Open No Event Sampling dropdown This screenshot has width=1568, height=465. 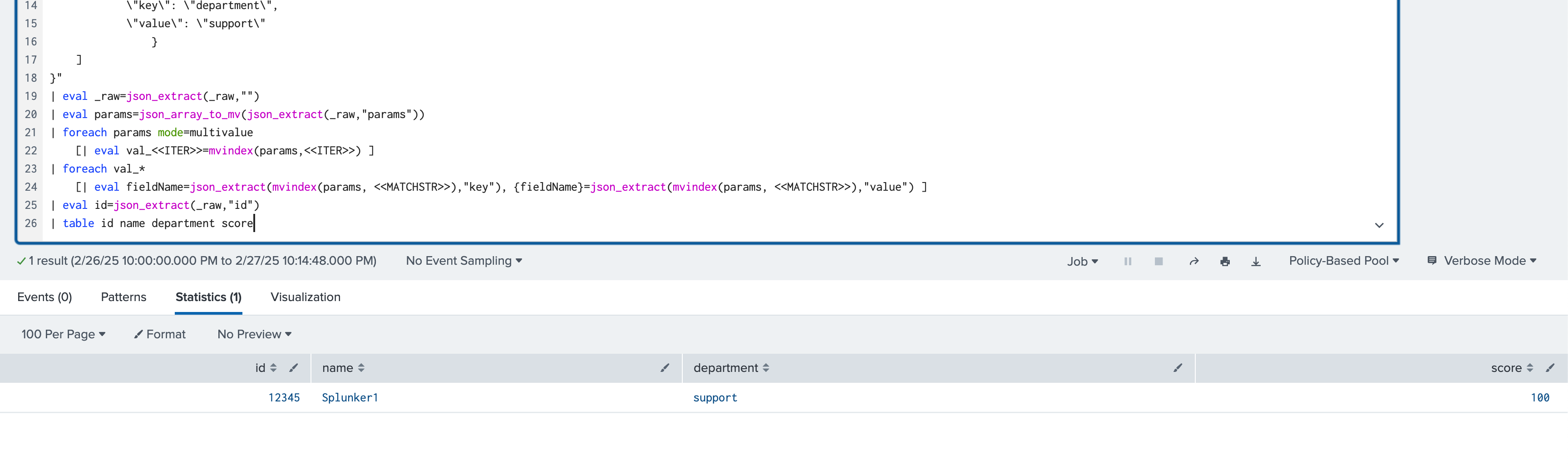pos(464,261)
